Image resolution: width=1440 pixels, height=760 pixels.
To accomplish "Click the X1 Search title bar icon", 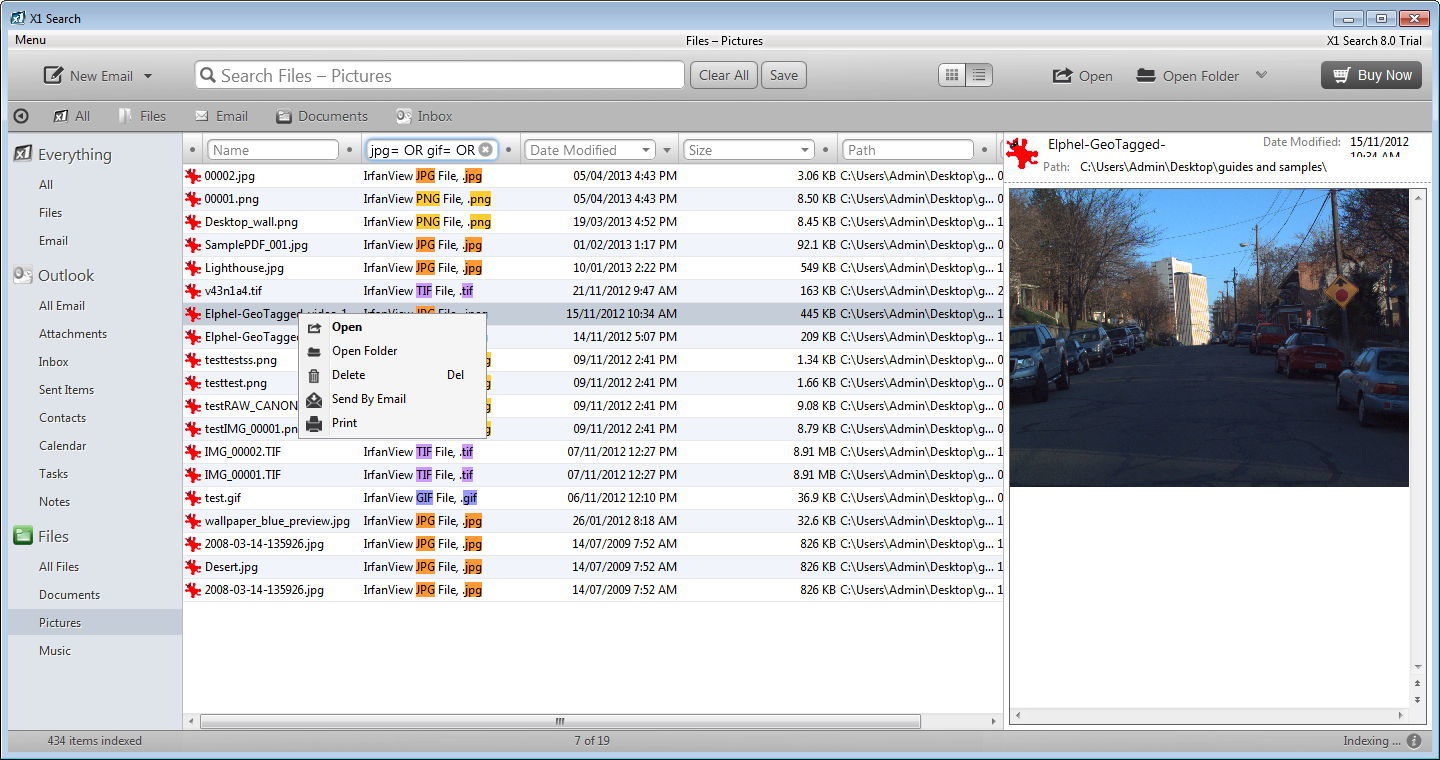I will (x=17, y=18).
